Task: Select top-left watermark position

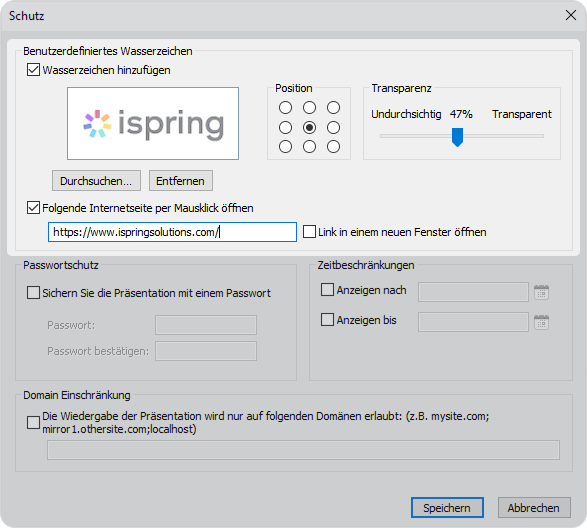Action: pos(285,107)
